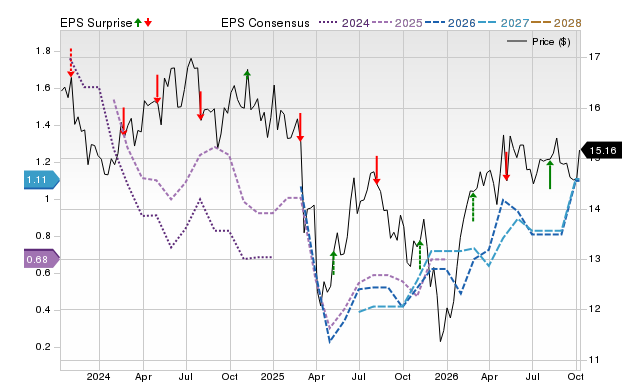Click the red miss arrow before April 2025

(x=300, y=127)
